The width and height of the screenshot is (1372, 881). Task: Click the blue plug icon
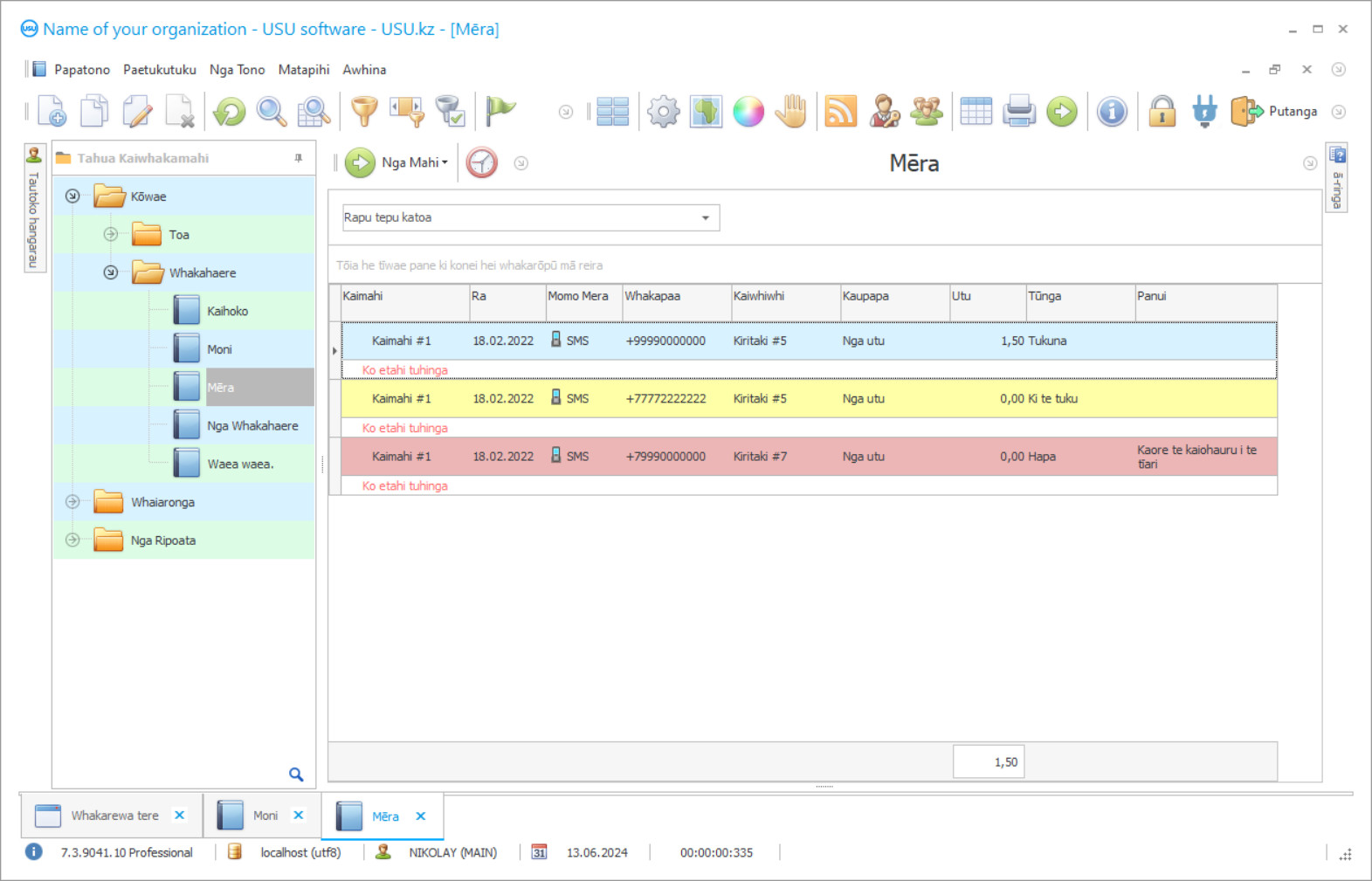pyautogui.click(x=1204, y=112)
